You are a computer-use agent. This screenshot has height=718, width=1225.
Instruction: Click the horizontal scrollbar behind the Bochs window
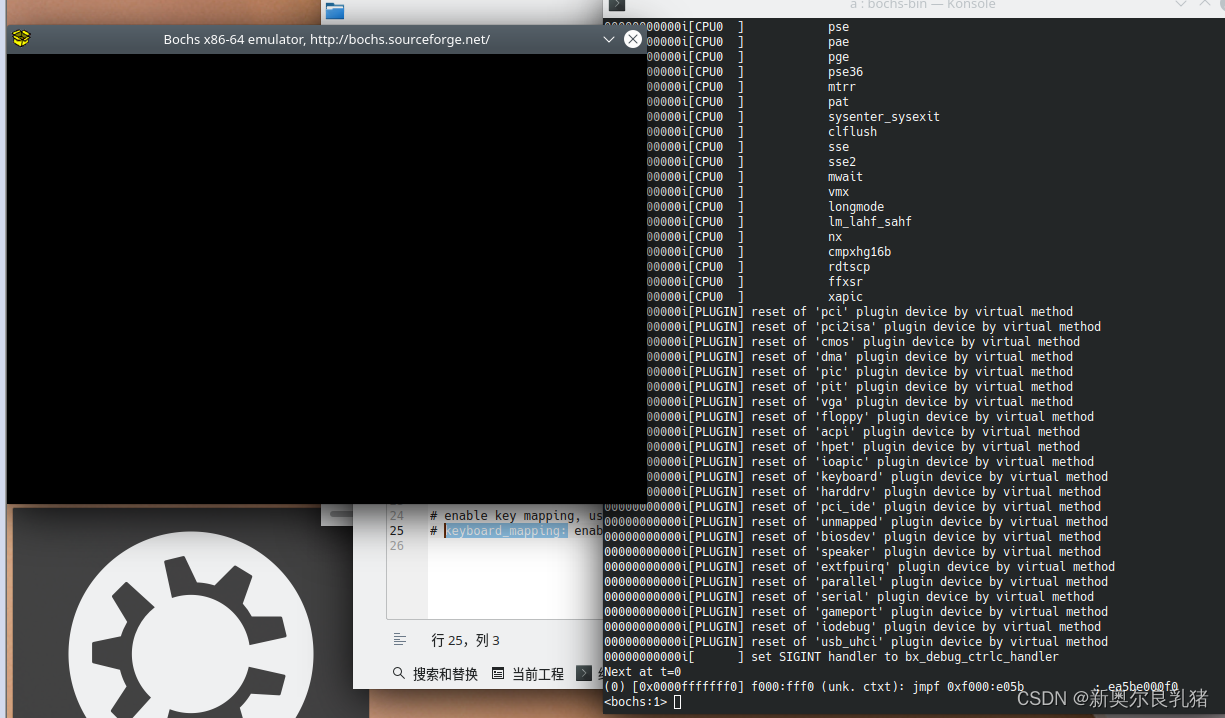(342, 514)
